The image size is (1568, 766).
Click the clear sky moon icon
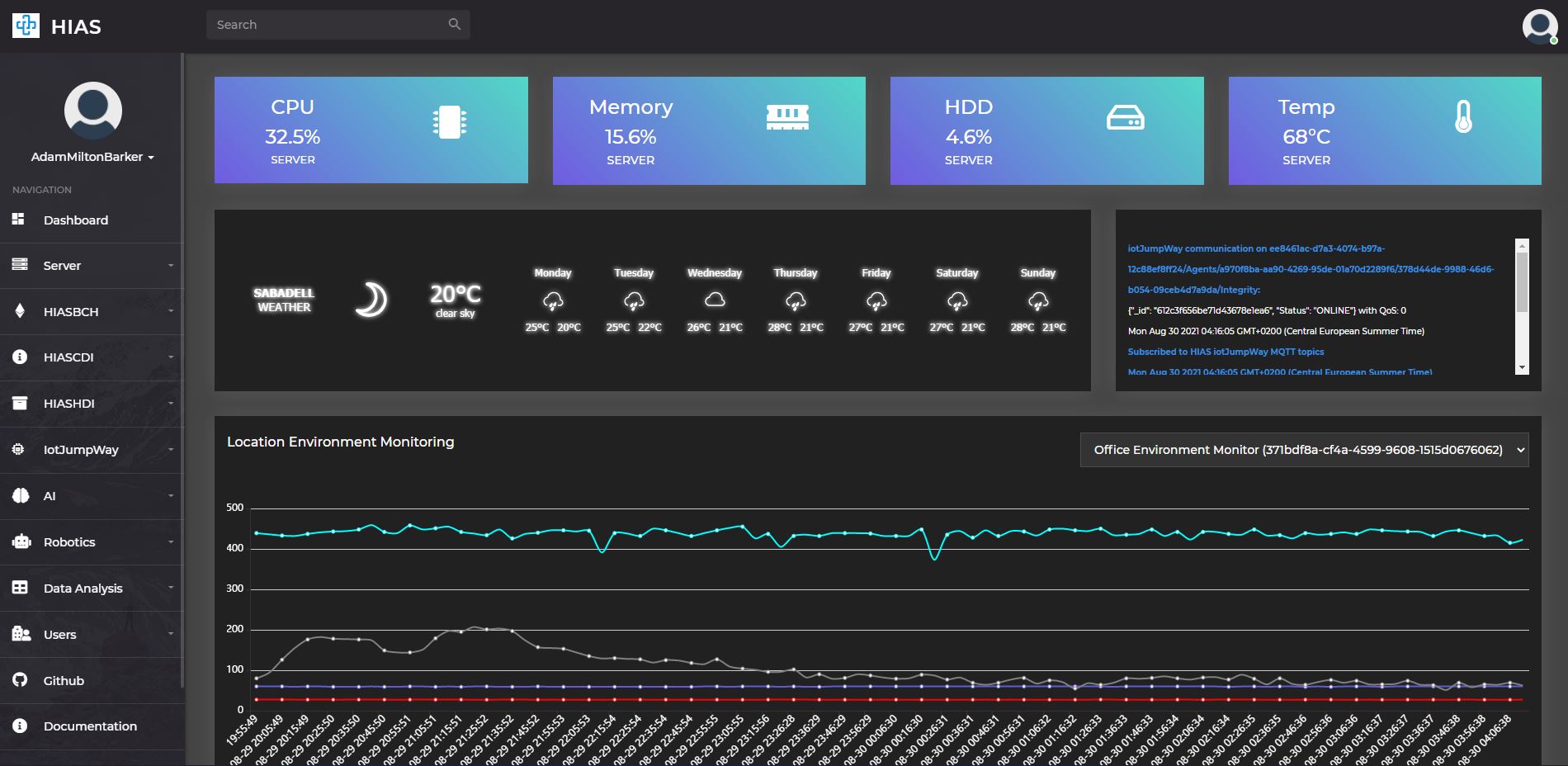coord(371,300)
